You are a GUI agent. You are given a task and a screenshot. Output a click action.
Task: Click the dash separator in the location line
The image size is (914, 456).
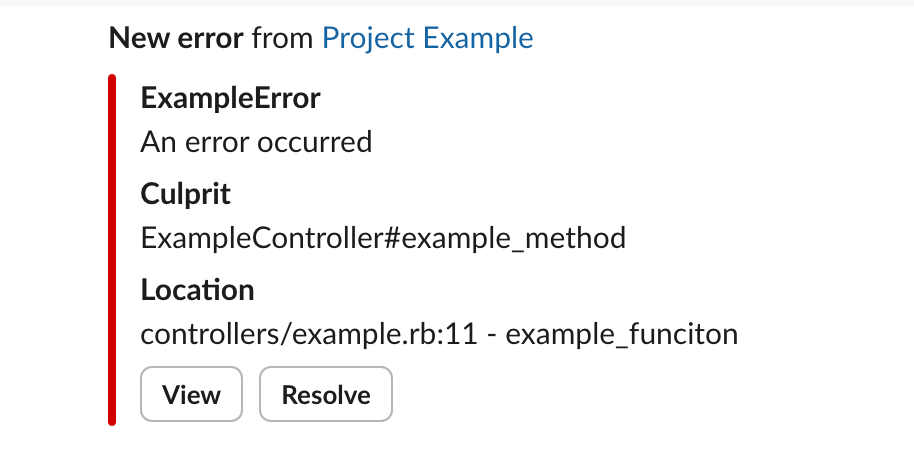(x=488, y=334)
